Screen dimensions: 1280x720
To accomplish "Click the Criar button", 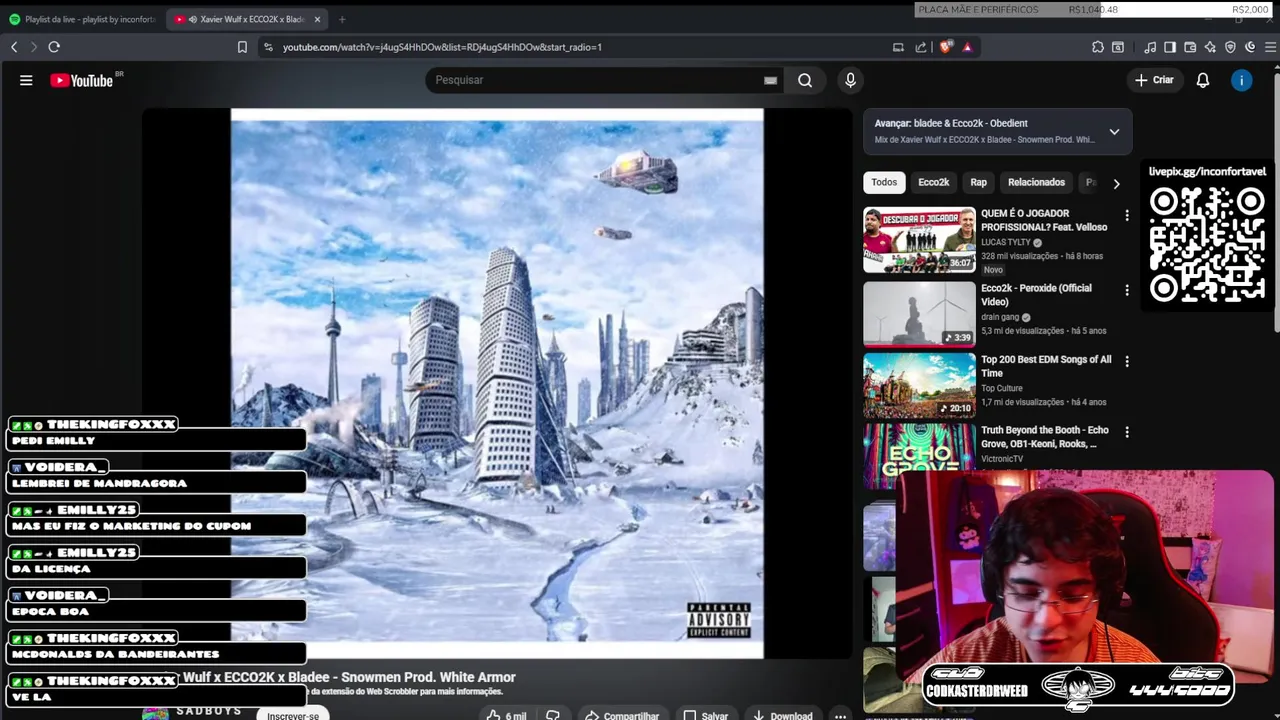I will pos(1154,80).
